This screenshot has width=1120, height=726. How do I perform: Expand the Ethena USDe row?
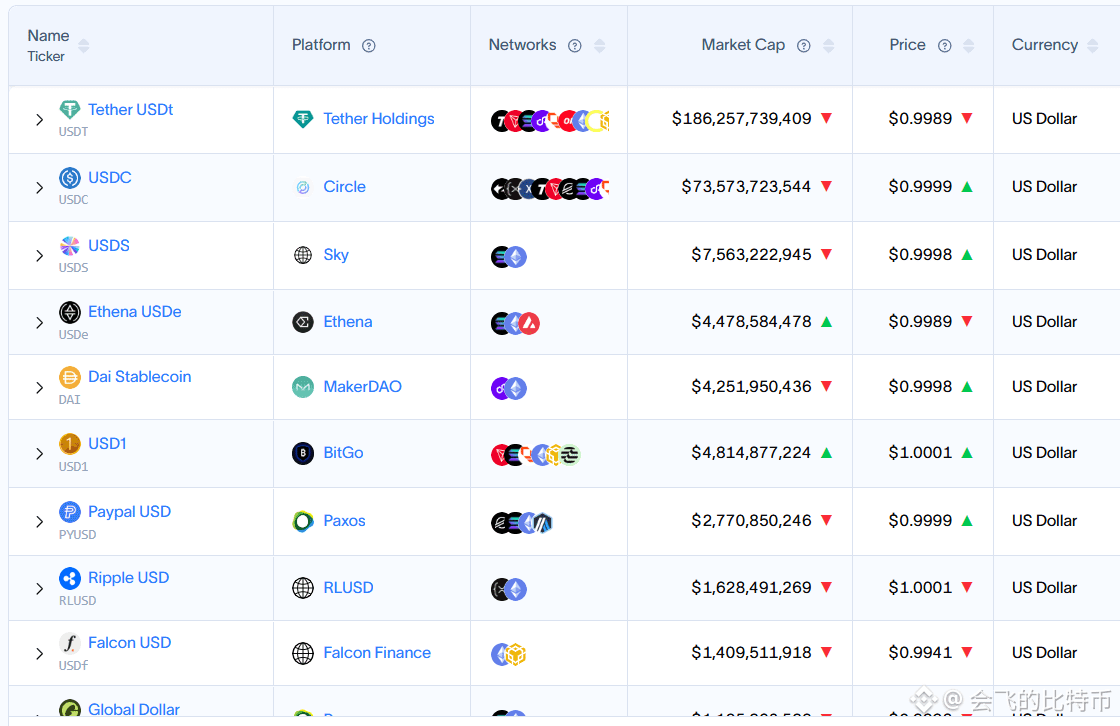point(39,323)
